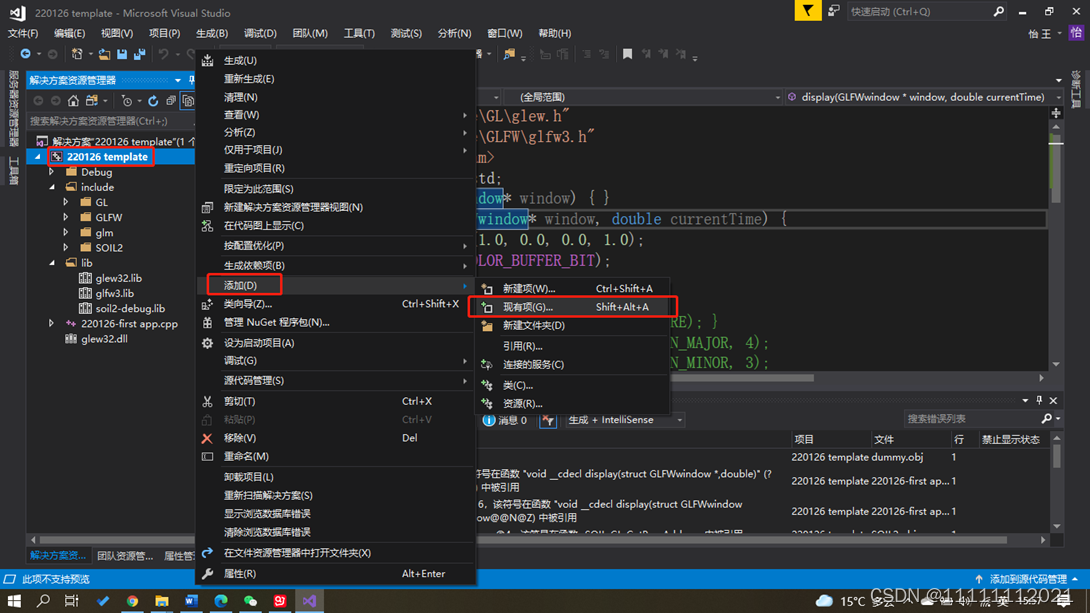This screenshot has width=1090, height=613.
Task: Click the Collapse All icon in Solution Explorer
Action: [x=171, y=101]
